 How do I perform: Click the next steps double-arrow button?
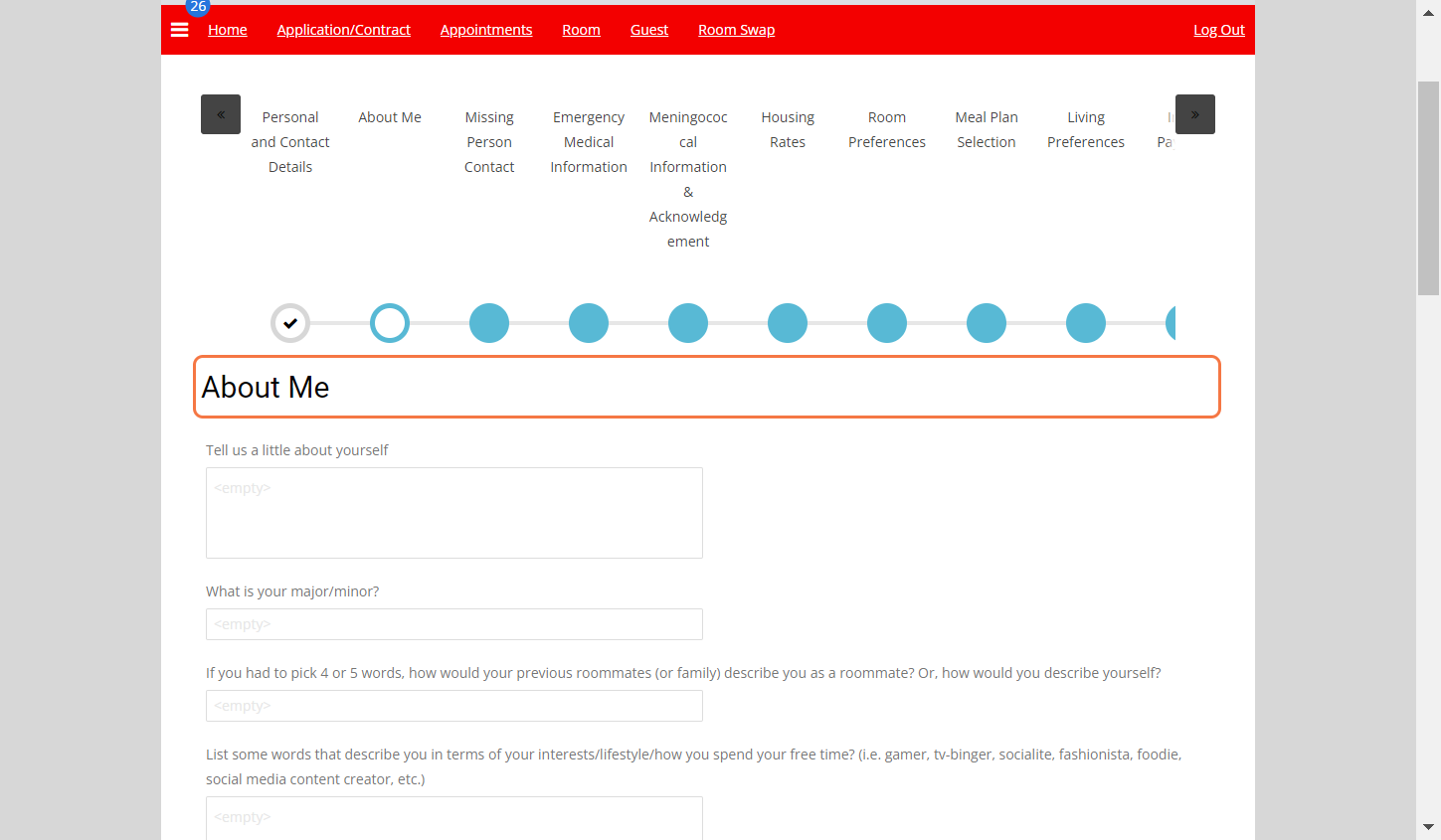click(x=1195, y=114)
